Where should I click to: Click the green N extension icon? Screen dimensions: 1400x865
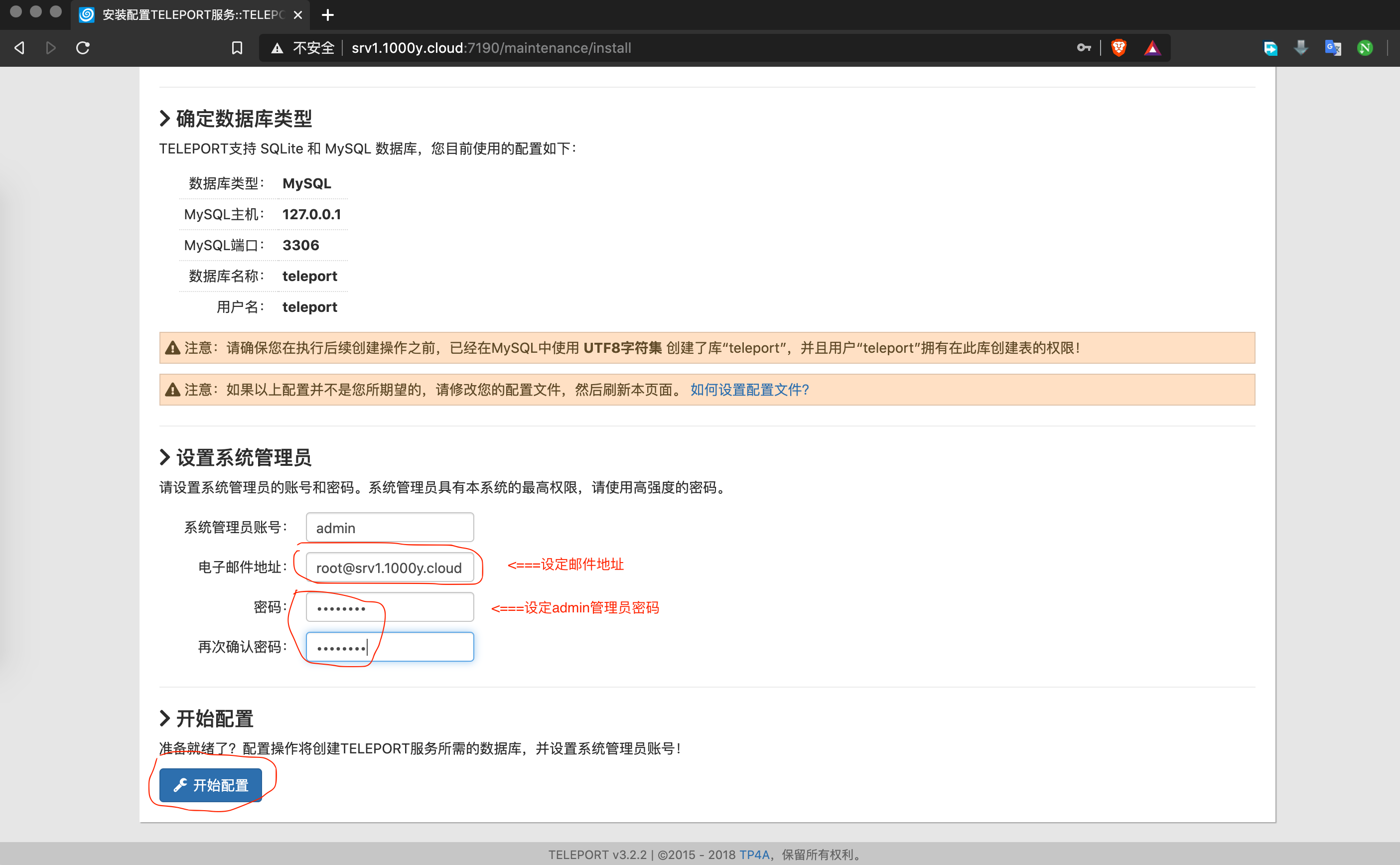click(1365, 48)
